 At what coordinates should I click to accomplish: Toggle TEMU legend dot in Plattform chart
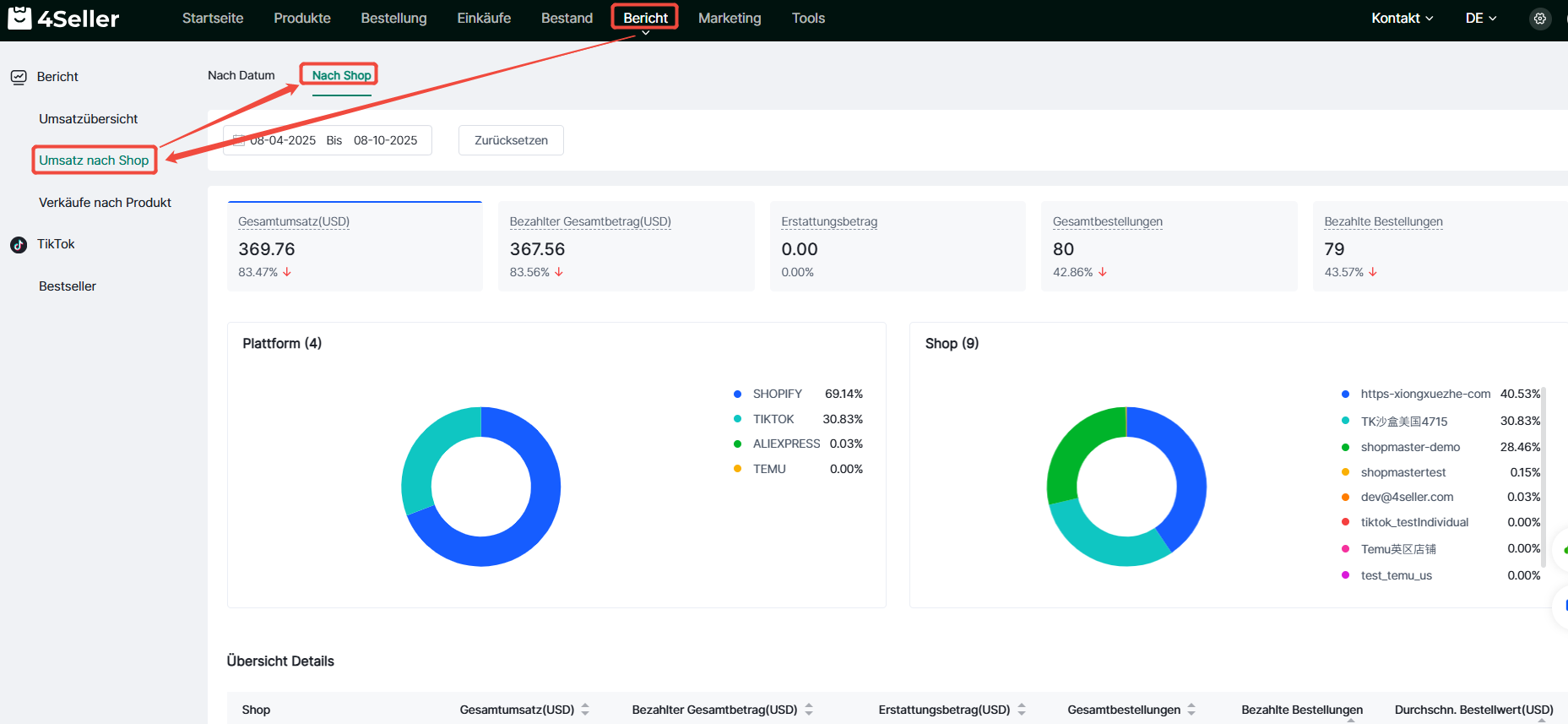pyautogui.click(x=737, y=469)
